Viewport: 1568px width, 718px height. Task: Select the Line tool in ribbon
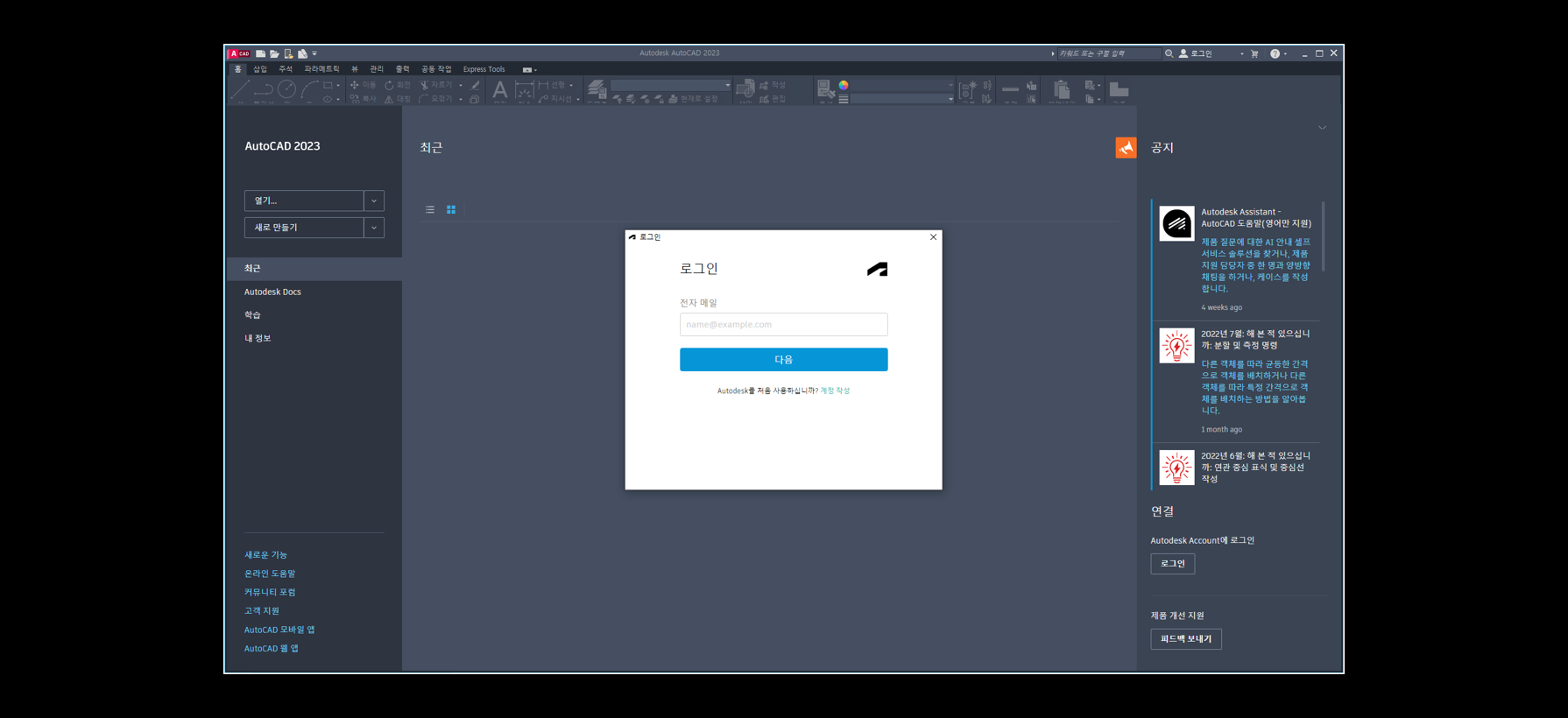coord(240,90)
